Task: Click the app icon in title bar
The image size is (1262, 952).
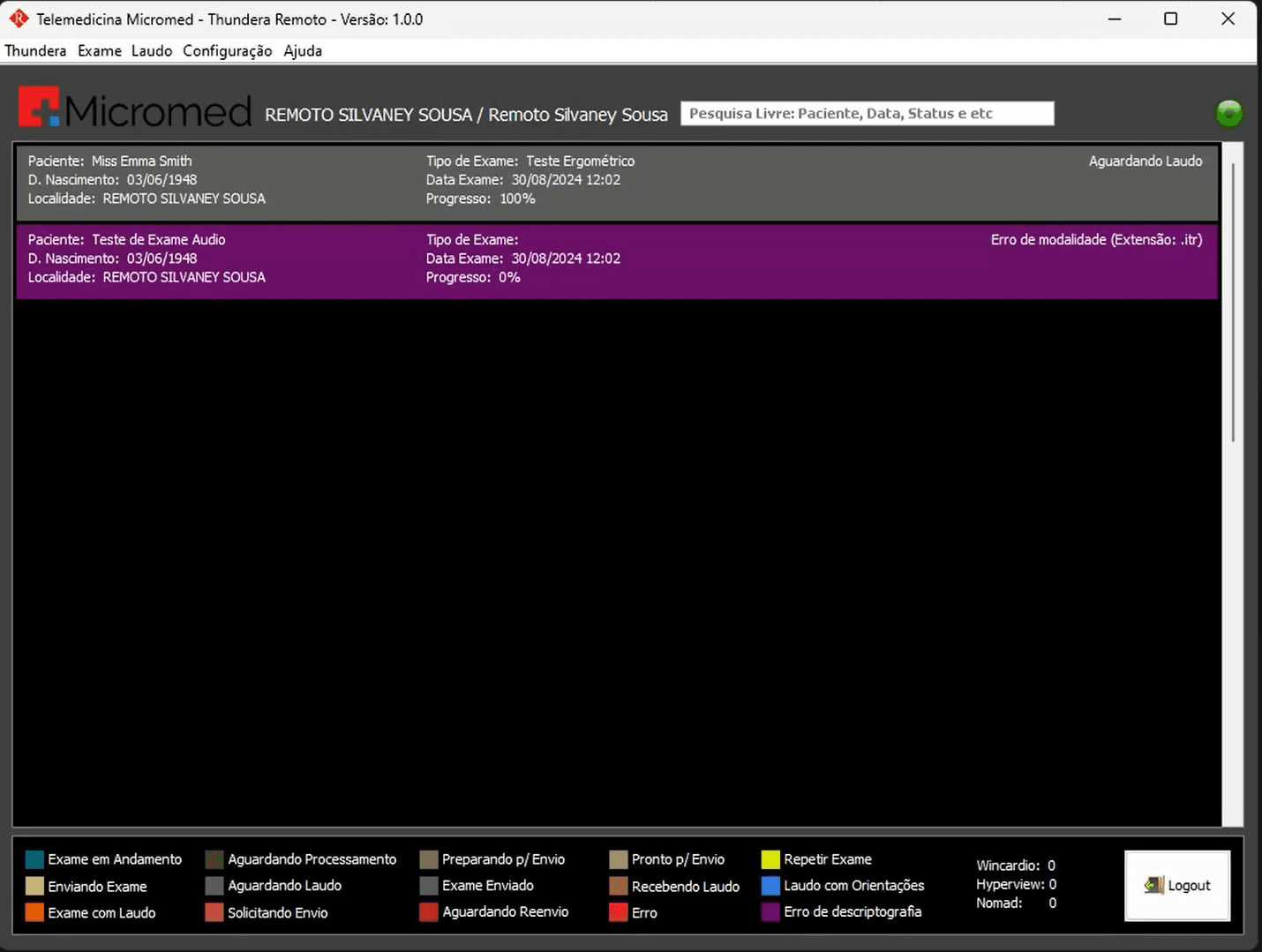Action: click(x=19, y=19)
